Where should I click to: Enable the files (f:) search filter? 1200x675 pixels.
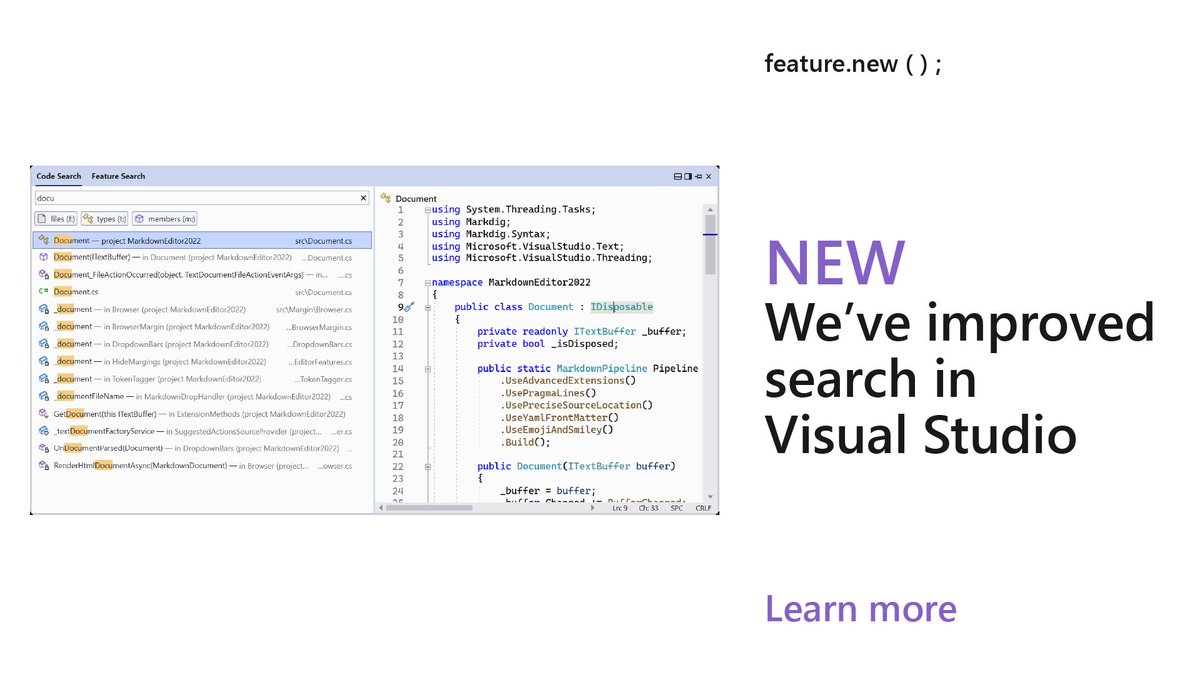[x=56, y=219]
